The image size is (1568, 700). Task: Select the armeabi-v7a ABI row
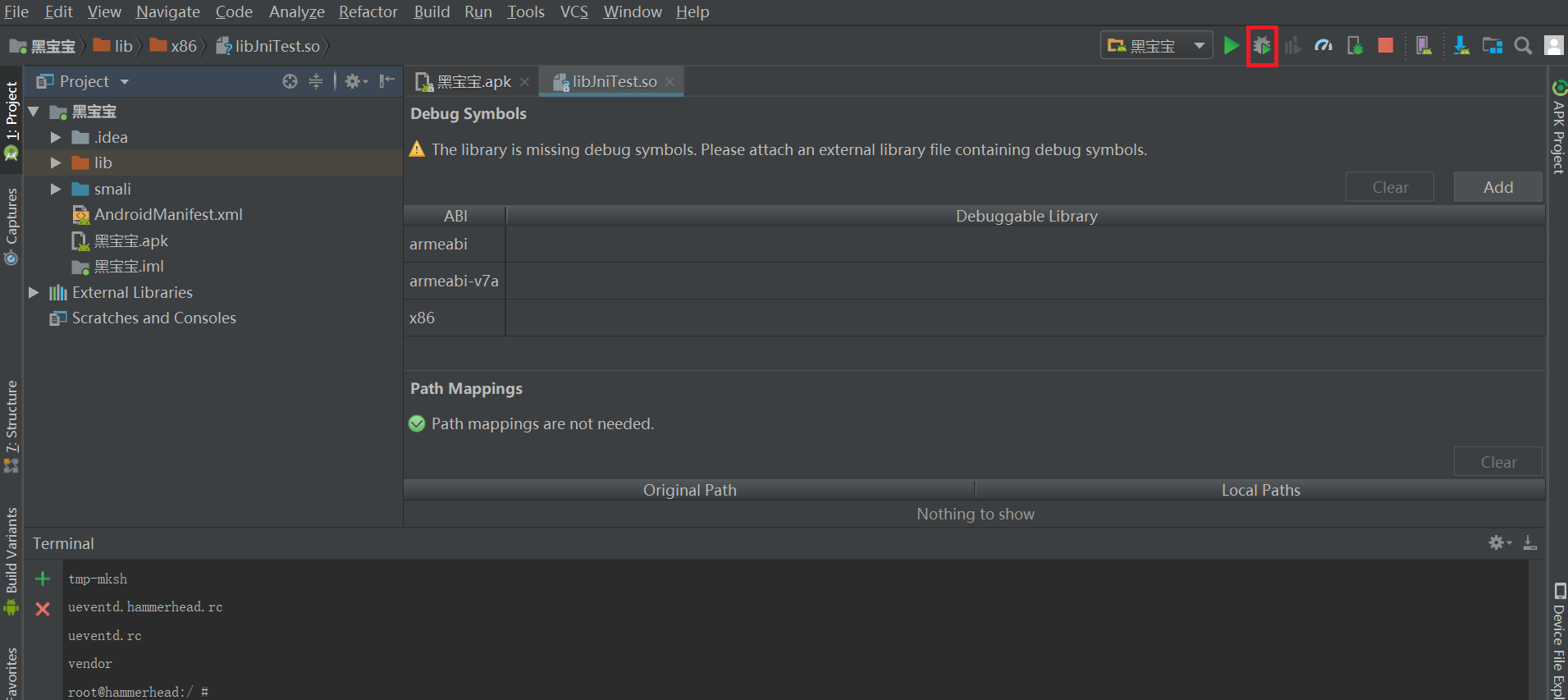pyautogui.click(x=974, y=281)
